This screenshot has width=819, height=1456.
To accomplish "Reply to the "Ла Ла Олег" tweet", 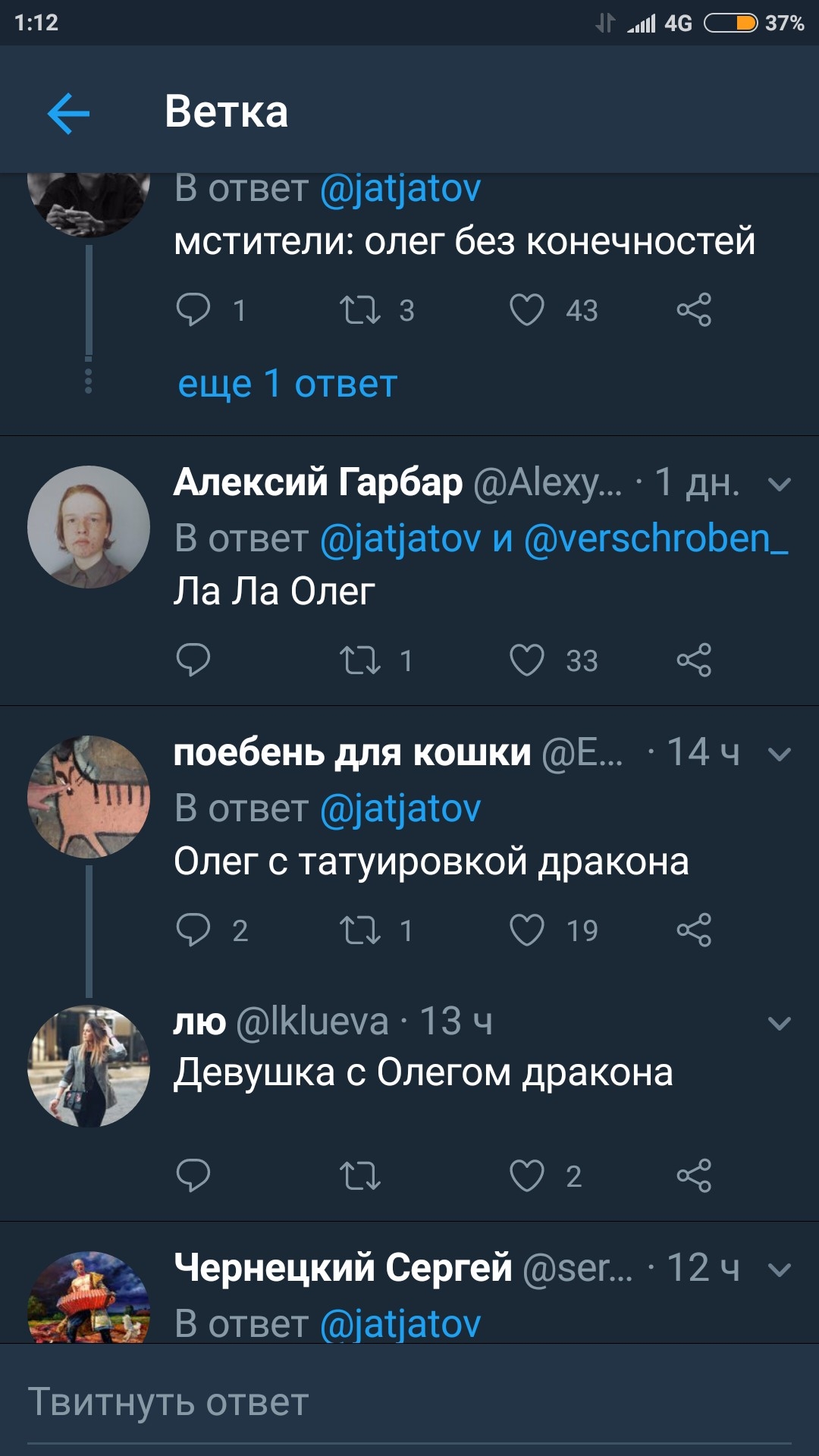I will (193, 660).
